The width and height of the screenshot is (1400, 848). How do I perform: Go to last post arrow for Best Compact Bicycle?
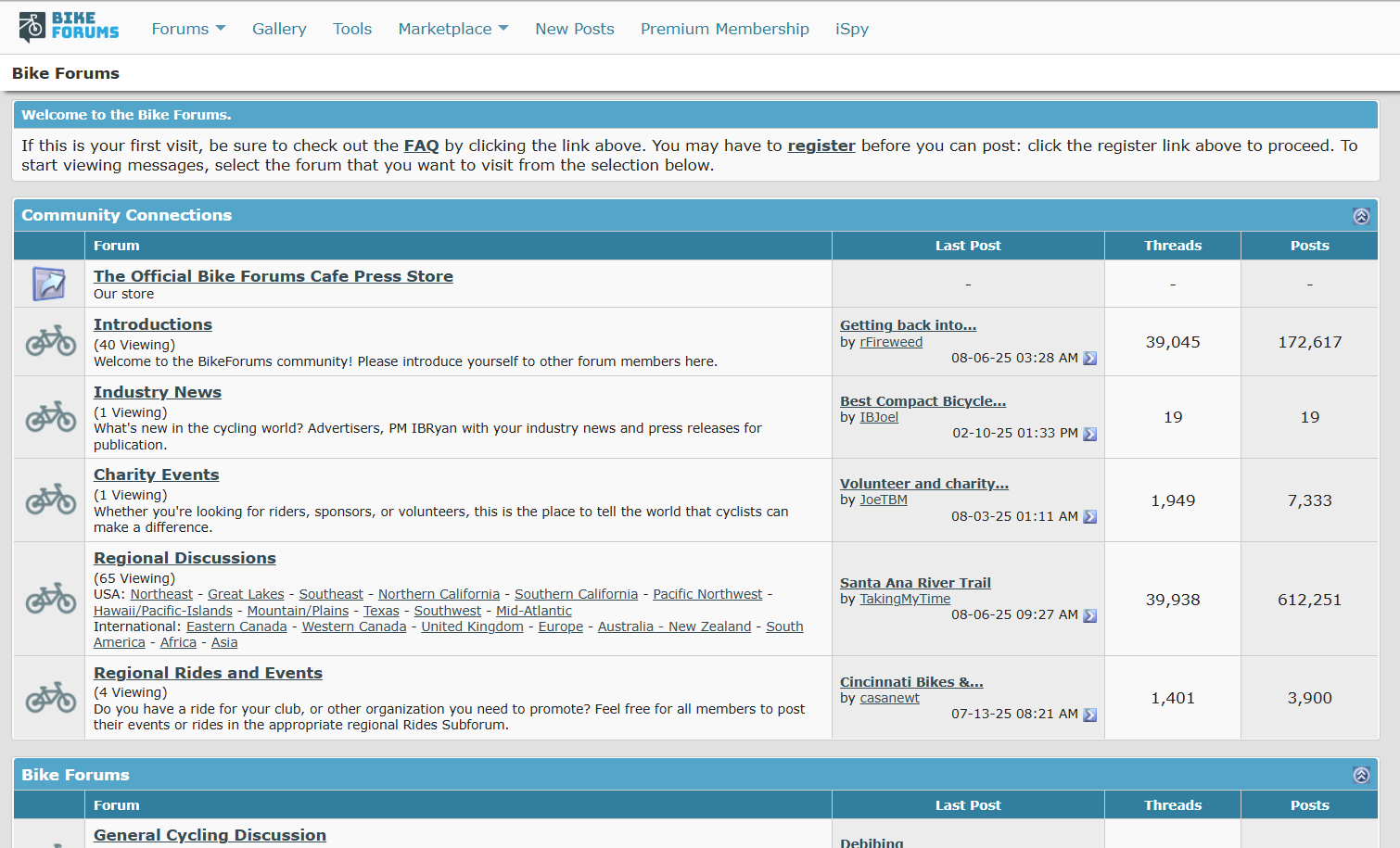1090,434
